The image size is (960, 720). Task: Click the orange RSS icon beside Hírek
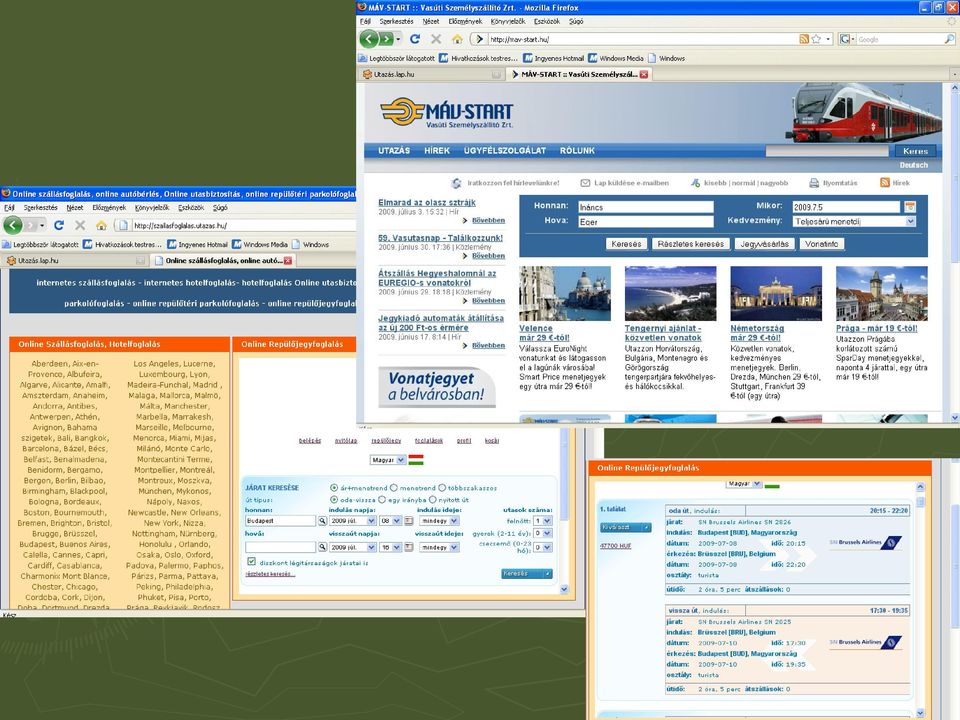click(x=884, y=182)
